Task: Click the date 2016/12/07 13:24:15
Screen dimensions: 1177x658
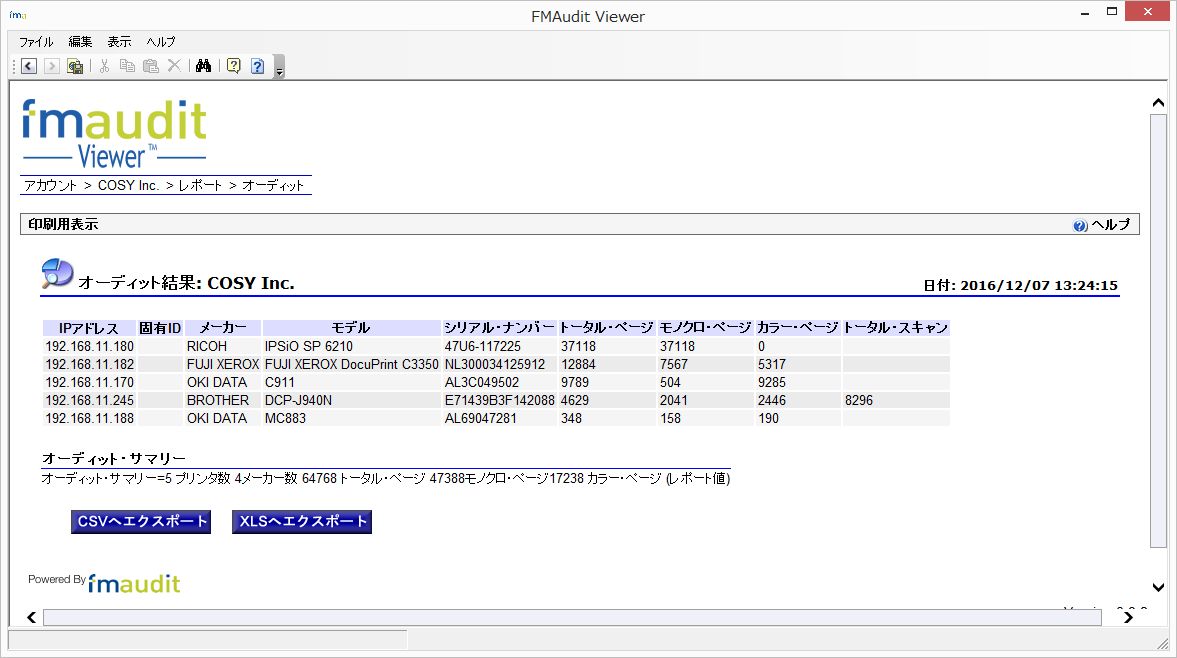Action: pyautogui.click(x=1039, y=285)
